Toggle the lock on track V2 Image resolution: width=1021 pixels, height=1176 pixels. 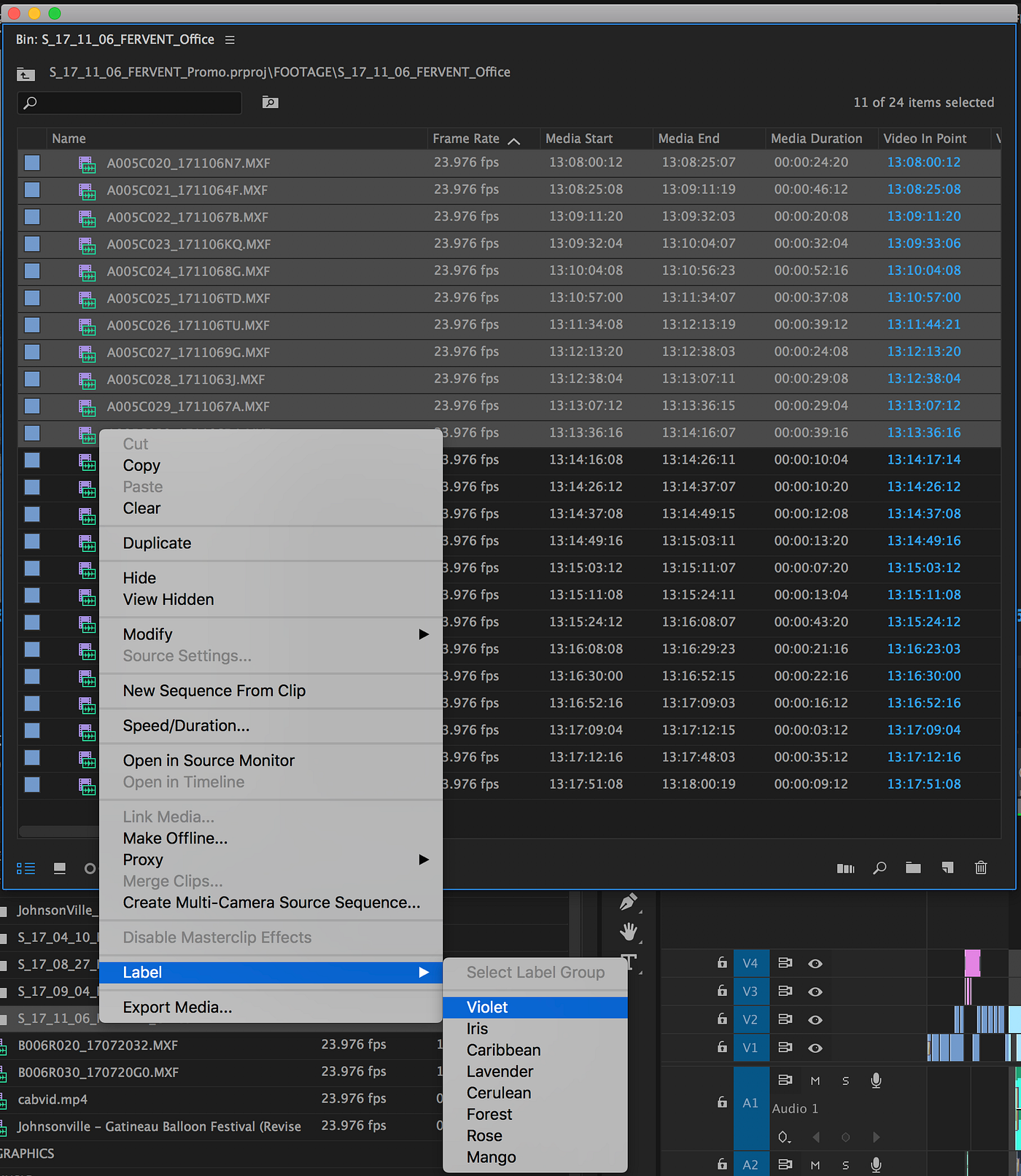722,1019
